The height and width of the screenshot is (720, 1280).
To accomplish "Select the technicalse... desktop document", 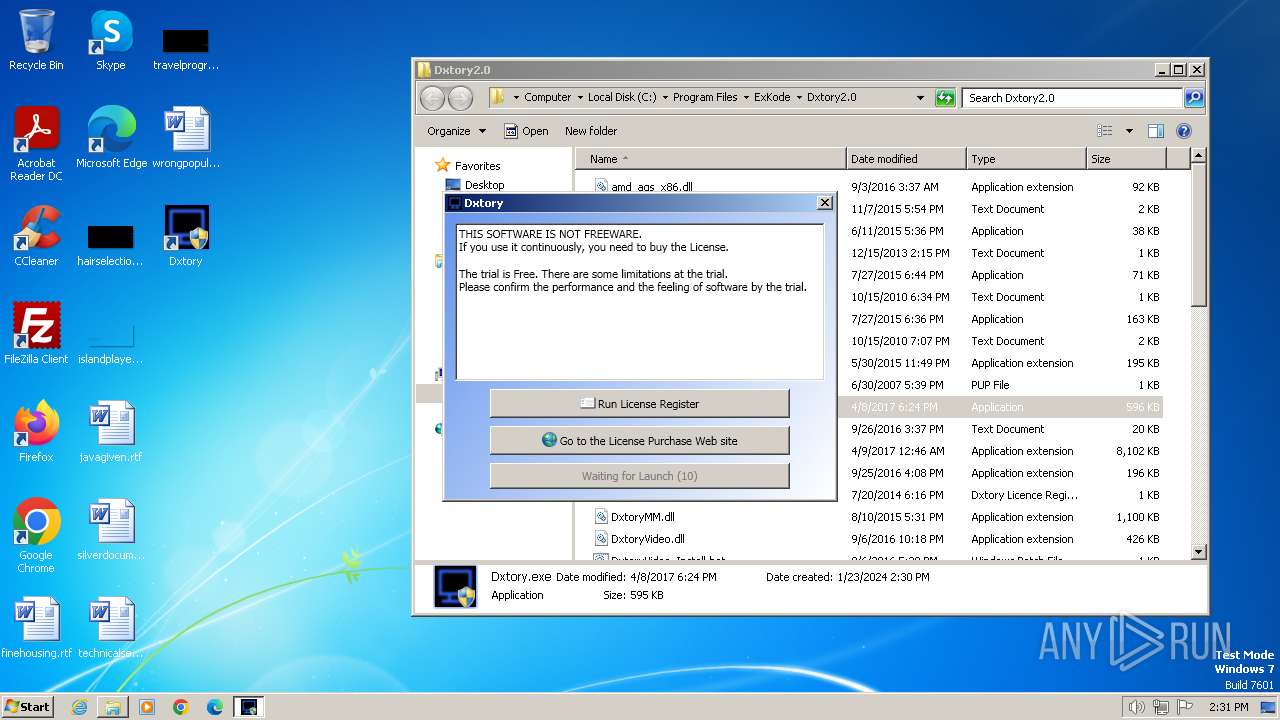I will 111,628.
